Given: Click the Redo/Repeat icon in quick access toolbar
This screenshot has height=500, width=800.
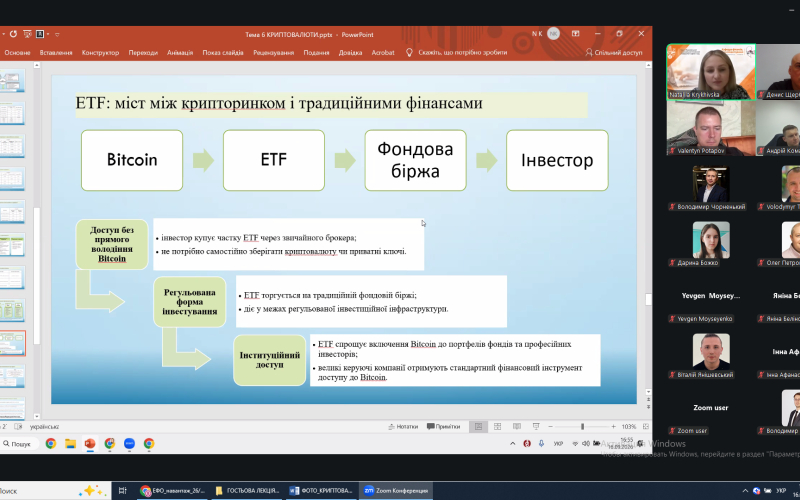Looking at the screenshot, I should tap(13, 34).
